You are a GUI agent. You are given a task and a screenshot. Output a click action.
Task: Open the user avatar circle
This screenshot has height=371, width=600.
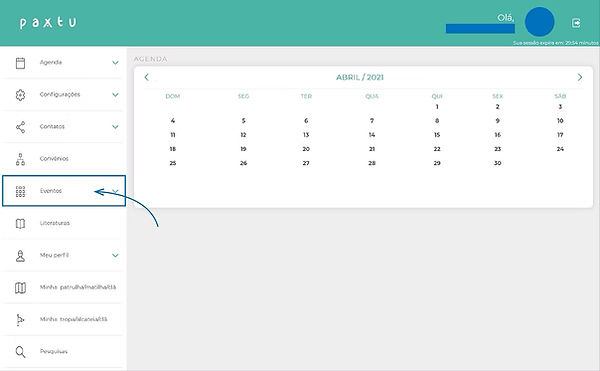[x=540, y=22]
